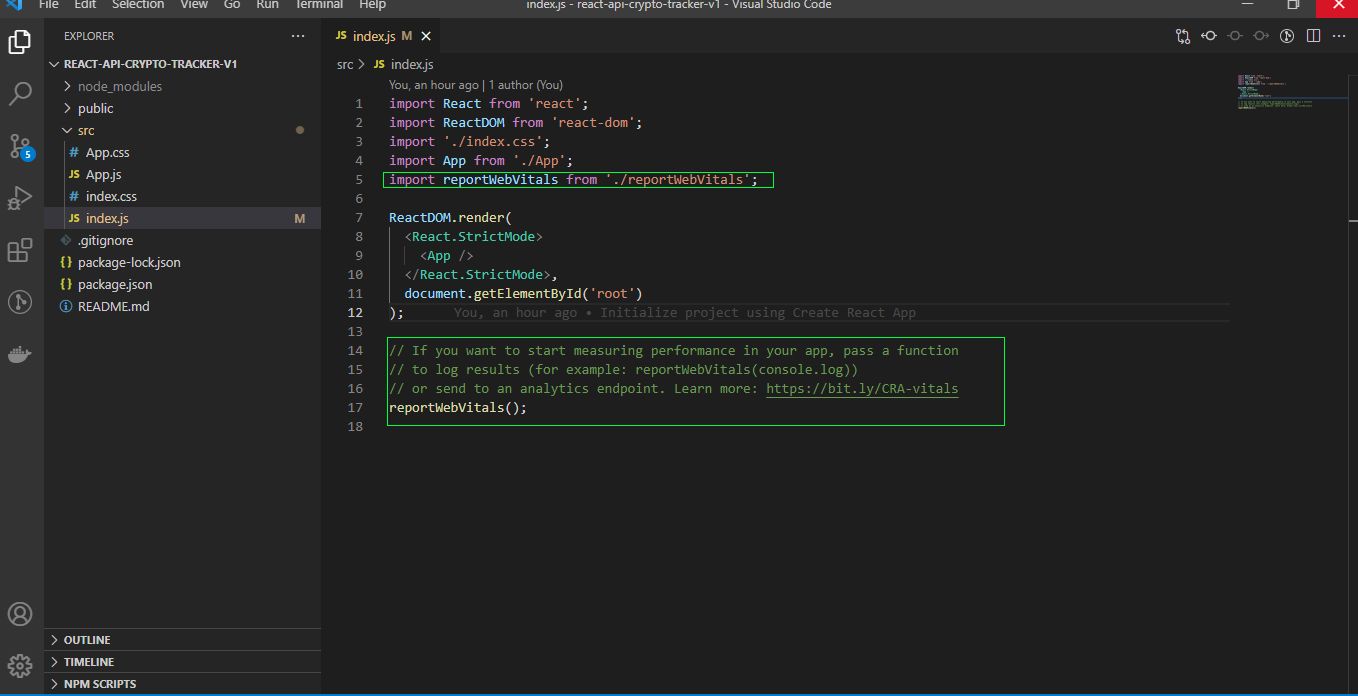
Task: Open the Docker view in activity bar
Action: point(20,354)
